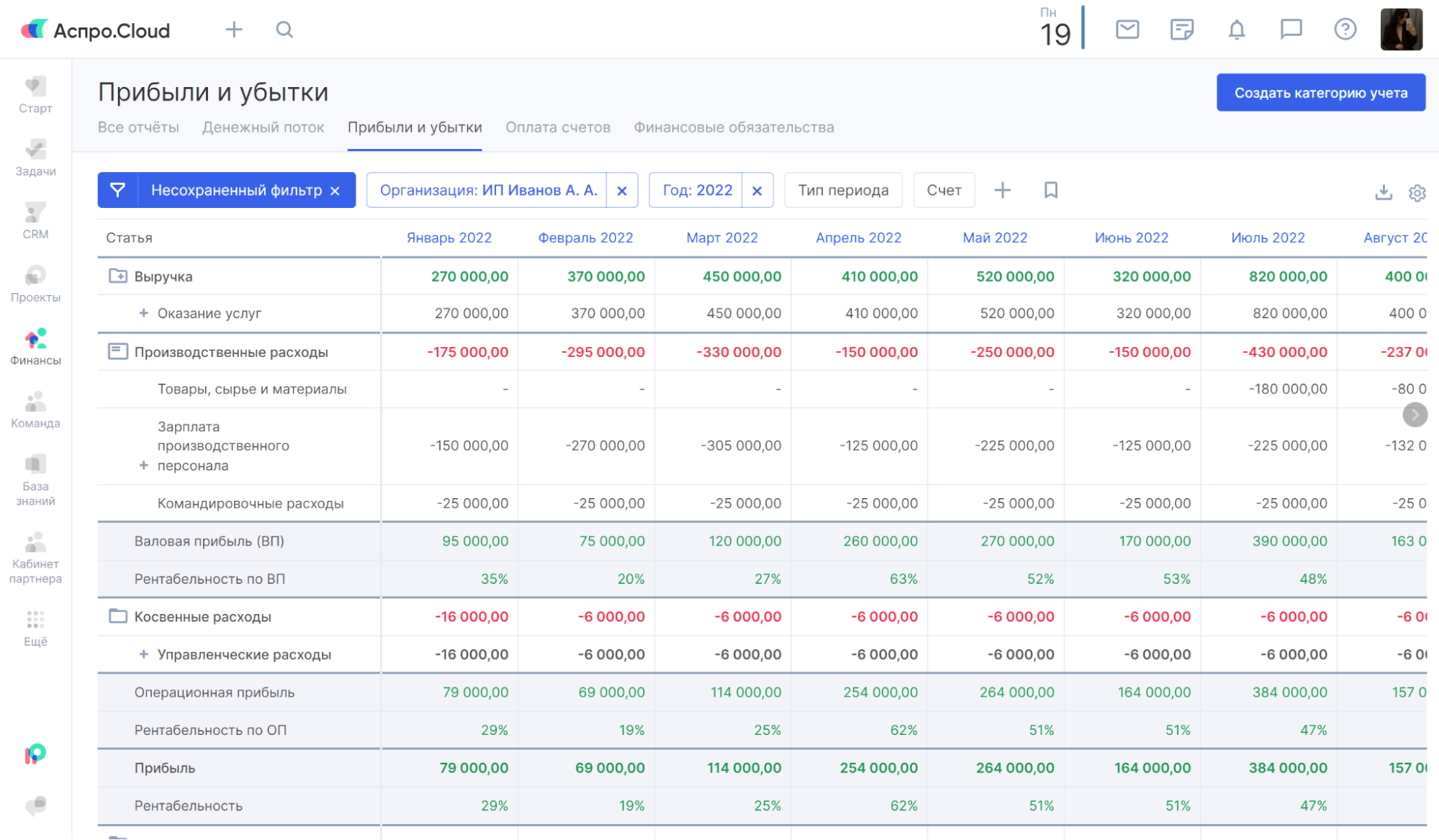Clear the Организация filter chip
Image resolution: width=1439 pixels, height=840 pixels.
pos(622,191)
